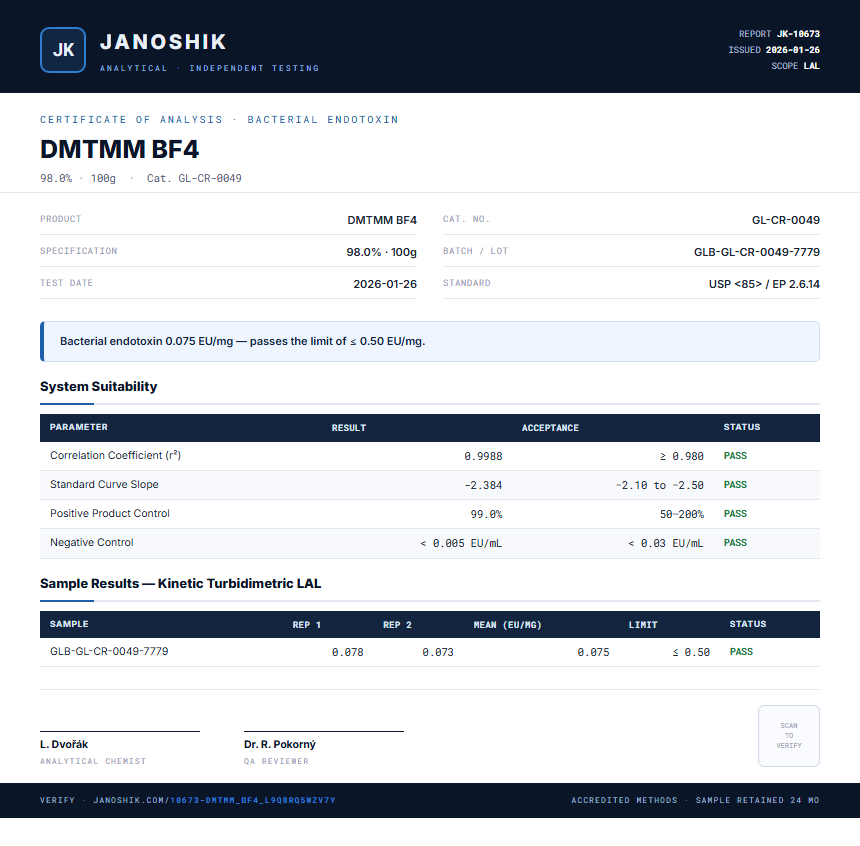Image resolution: width=860 pixels, height=846 pixels.
Task: Click the Cat. GL-CR-0049 subtitle text
Action: pos(194,178)
